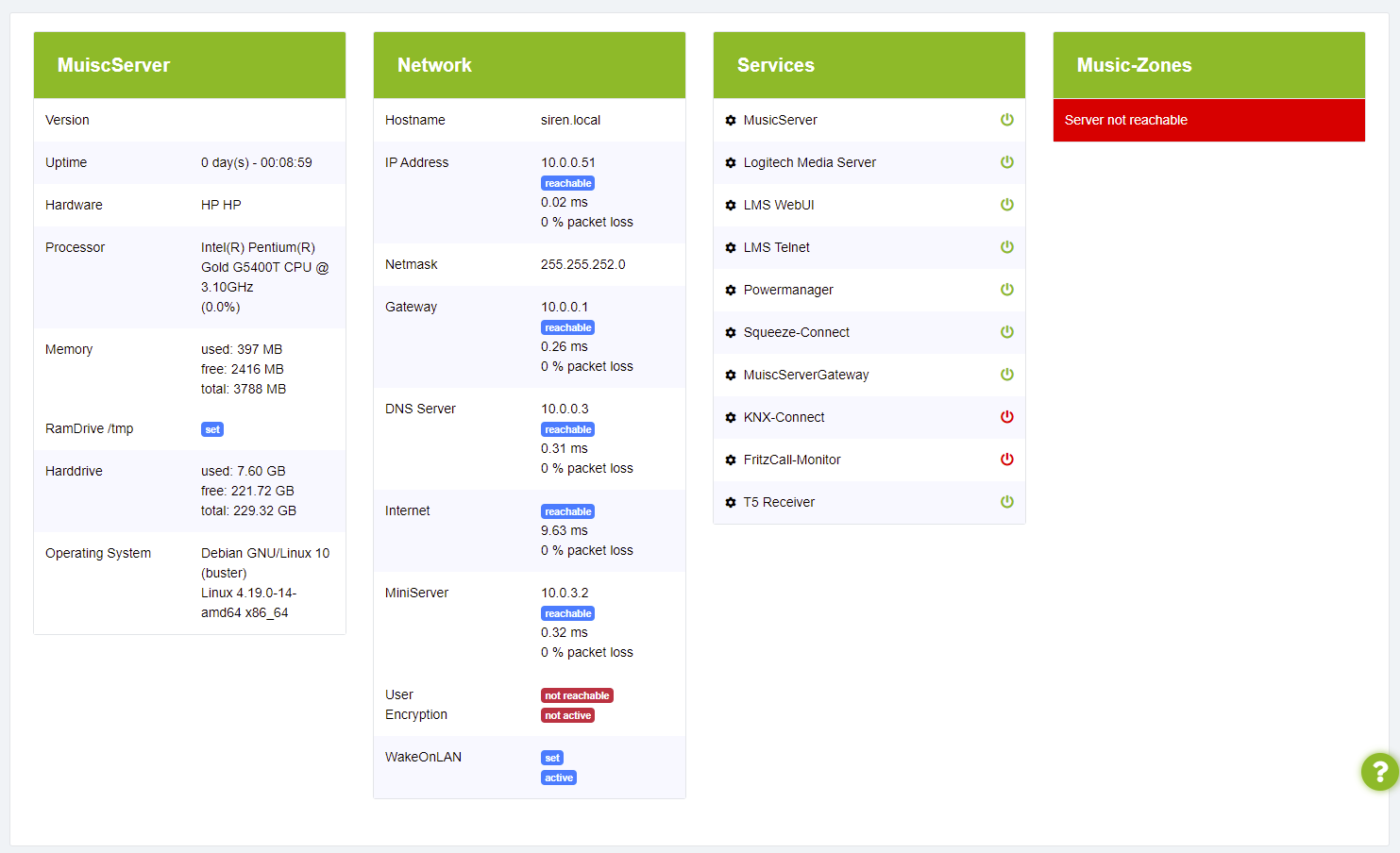Click the Network panel header
This screenshot has width=1400, height=853.
click(529, 65)
